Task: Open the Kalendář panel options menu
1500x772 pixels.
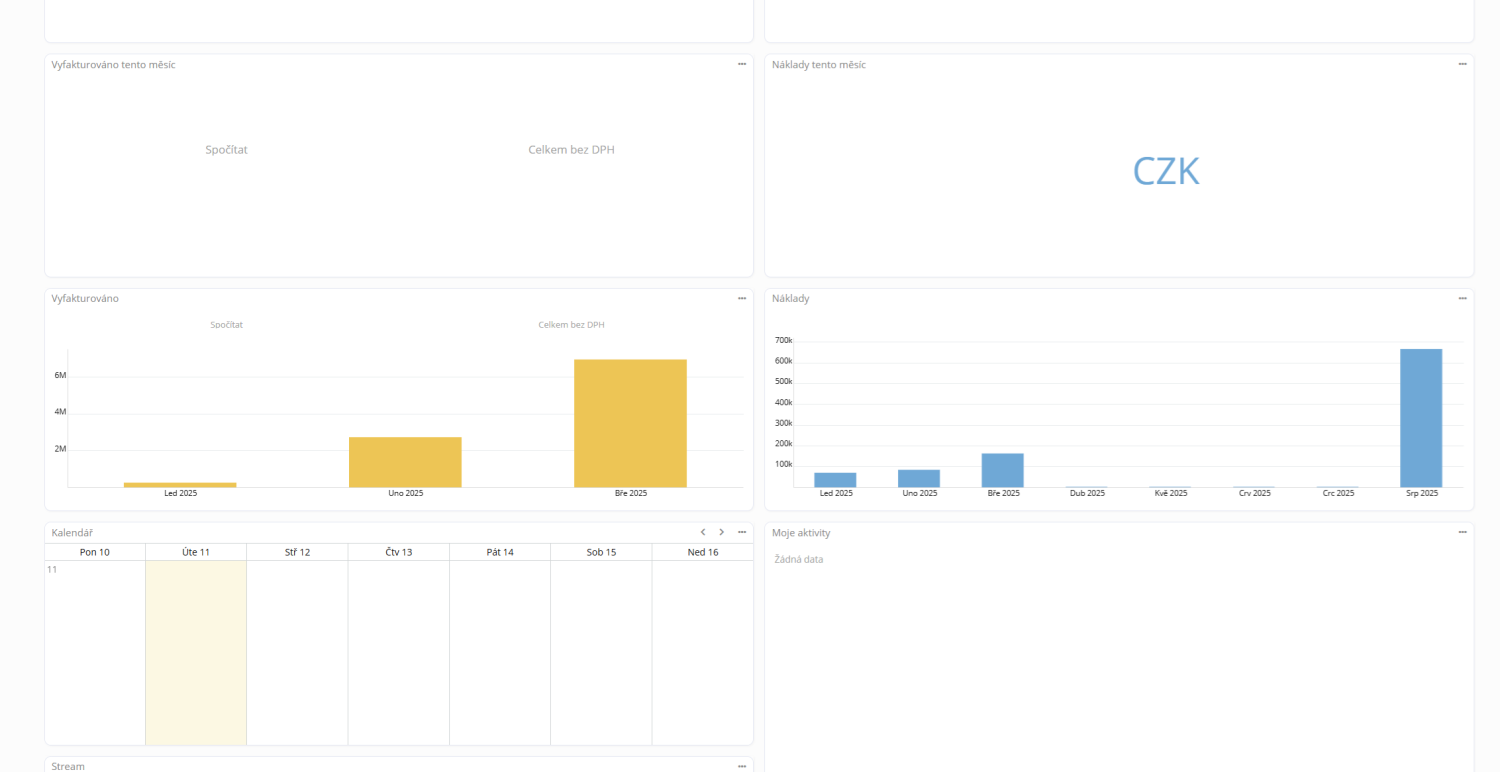Action: [x=742, y=532]
